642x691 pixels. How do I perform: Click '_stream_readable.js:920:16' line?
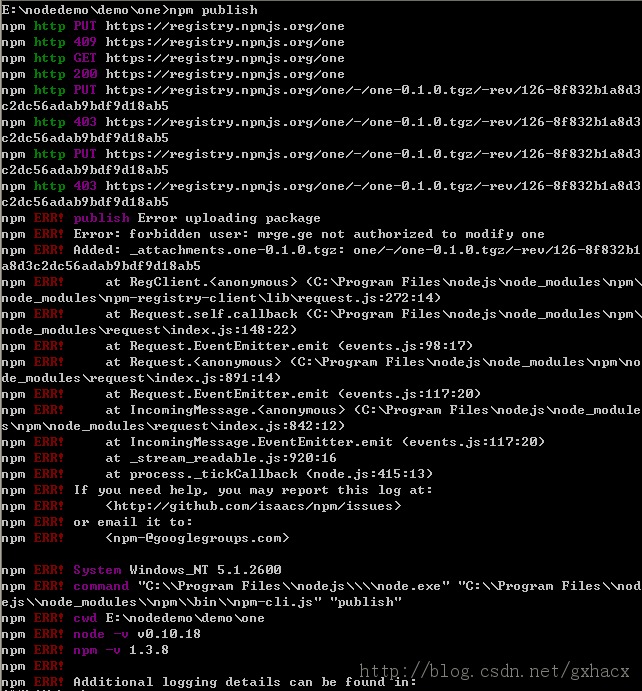pyautogui.click(x=233, y=458)
